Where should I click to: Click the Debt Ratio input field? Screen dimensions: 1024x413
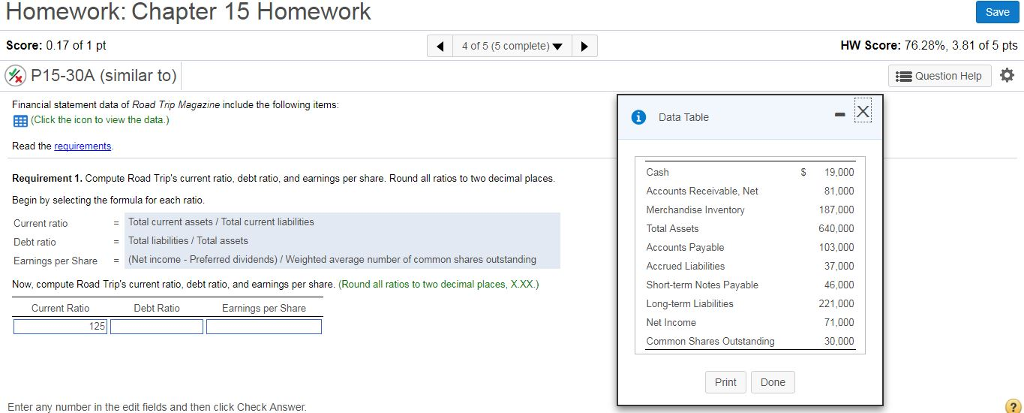157,326
